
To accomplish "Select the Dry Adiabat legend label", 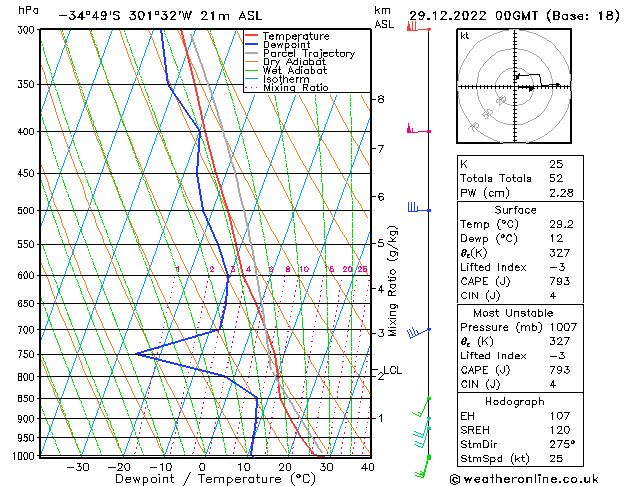I will [x=294, y=62].
